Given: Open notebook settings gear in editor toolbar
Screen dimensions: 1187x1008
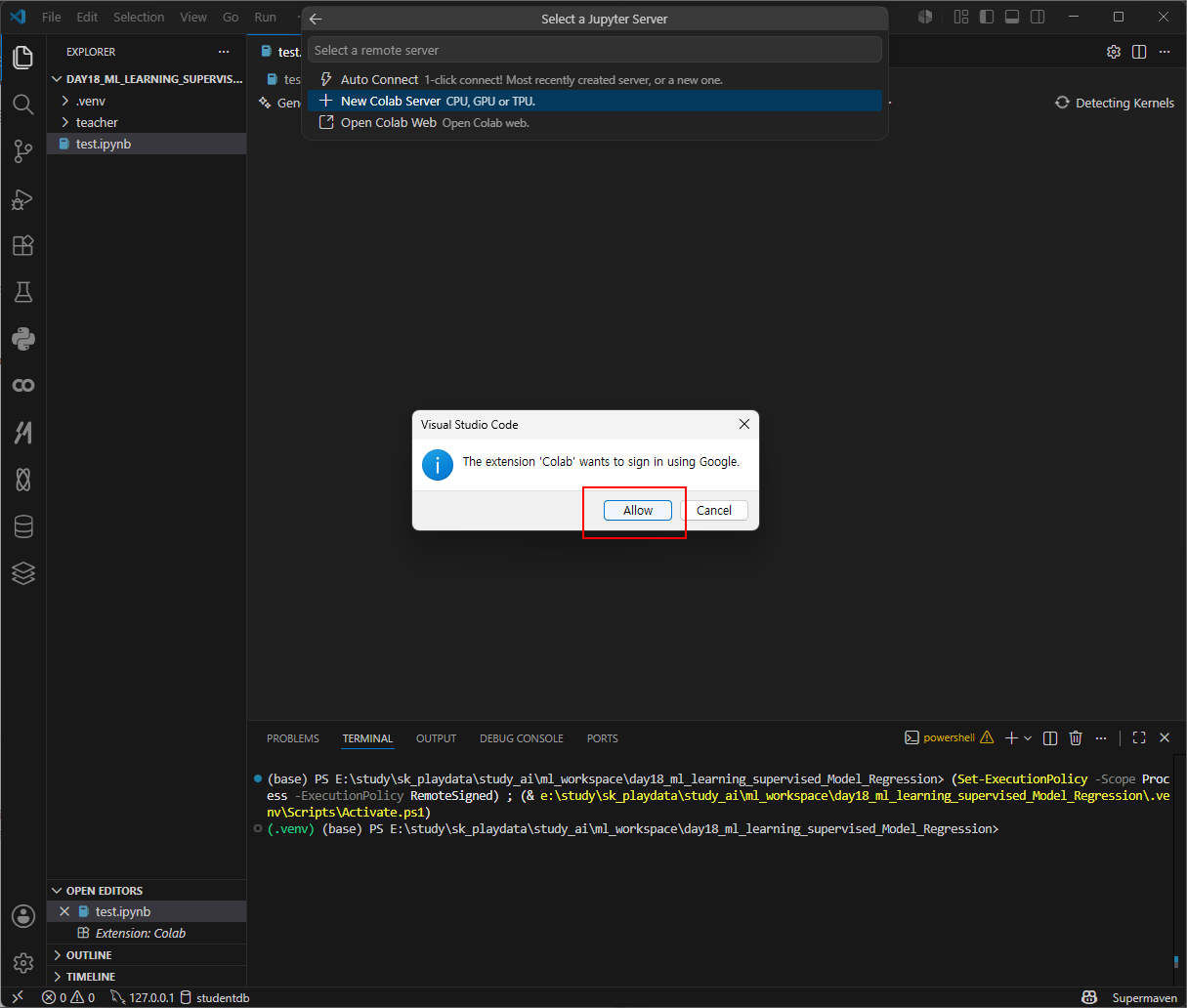Looking at the screenshot, I should coord(1114,52).
